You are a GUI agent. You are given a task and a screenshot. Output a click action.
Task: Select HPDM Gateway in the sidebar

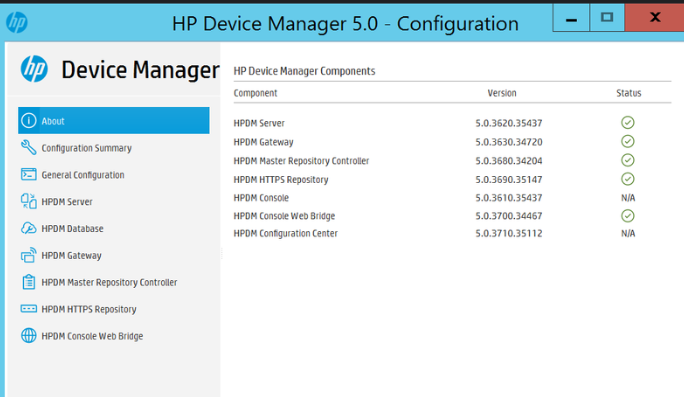click(x=72, y=256)
